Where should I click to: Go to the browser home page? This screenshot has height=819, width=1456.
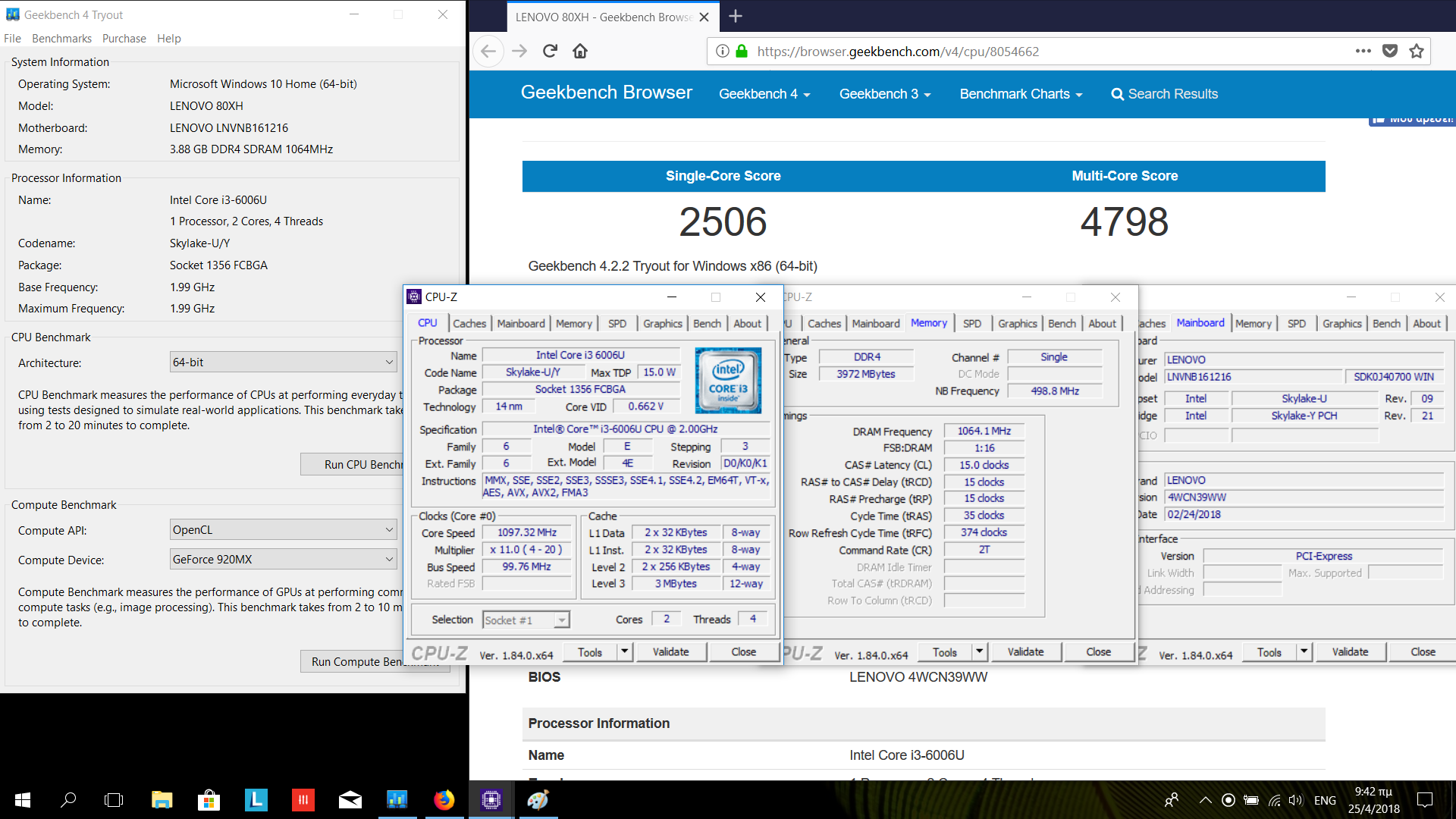click(x=580, y=52)
